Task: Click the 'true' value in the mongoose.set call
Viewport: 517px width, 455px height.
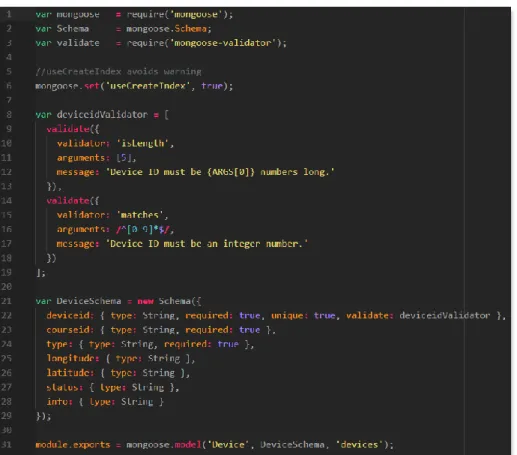Action: pos(212,86)
